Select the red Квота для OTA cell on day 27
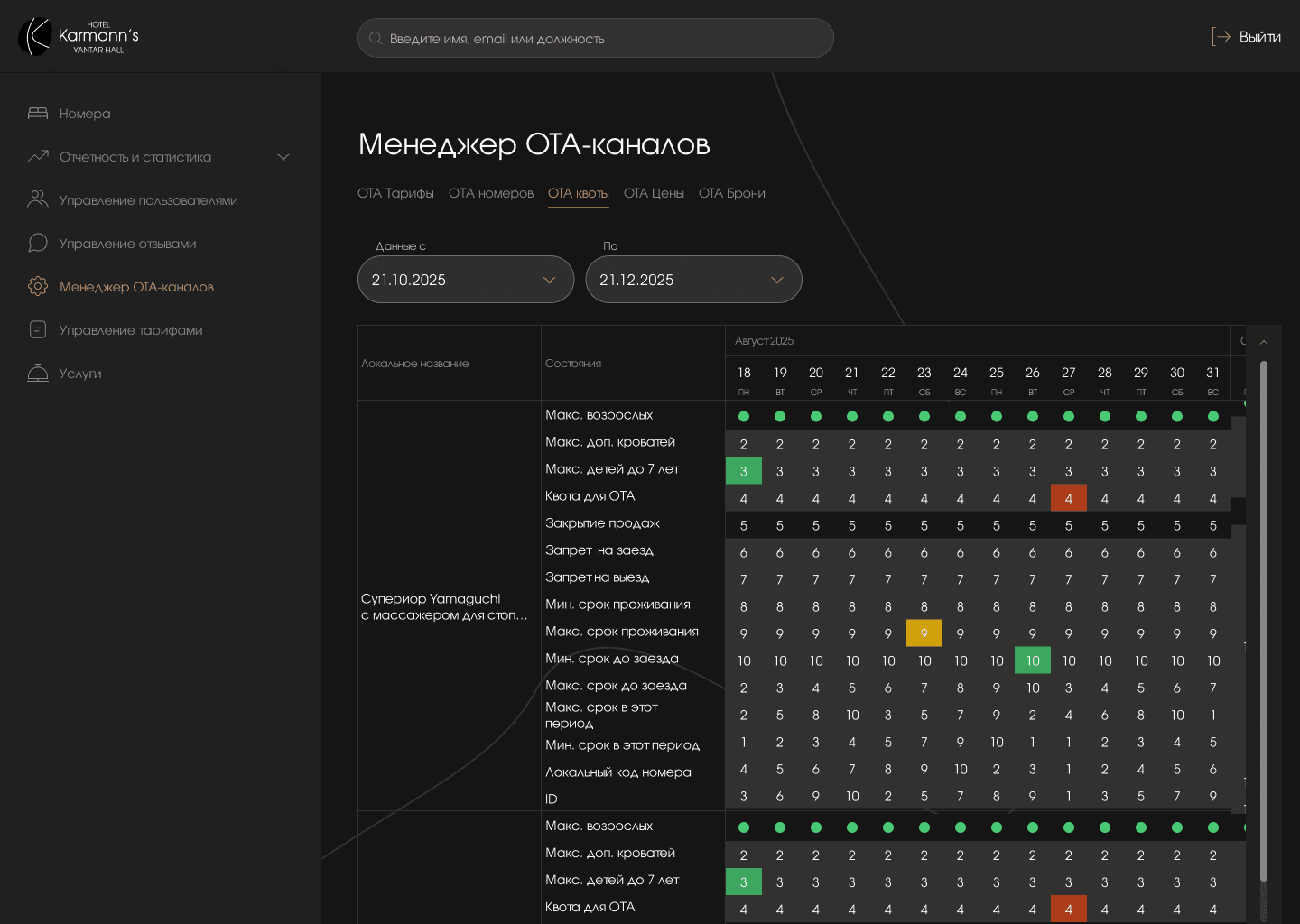 (1069, 498)
